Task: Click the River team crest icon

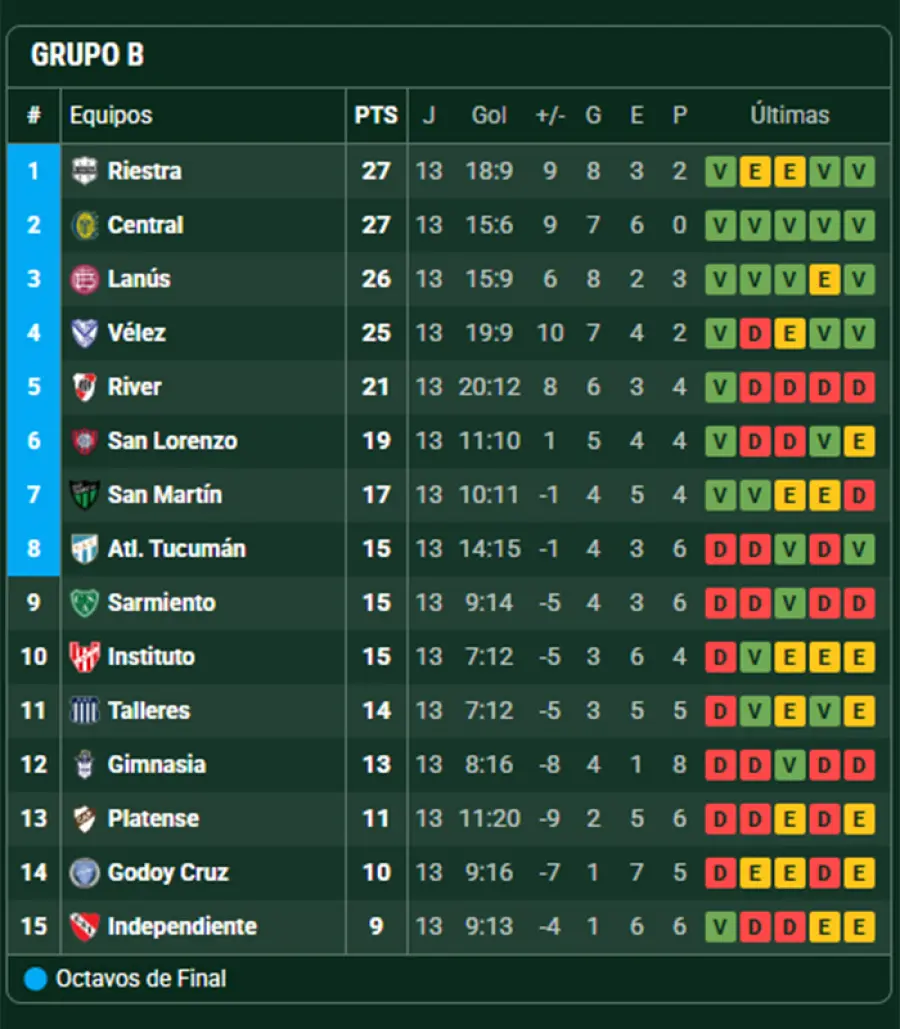Action: (x=85, y=387)
